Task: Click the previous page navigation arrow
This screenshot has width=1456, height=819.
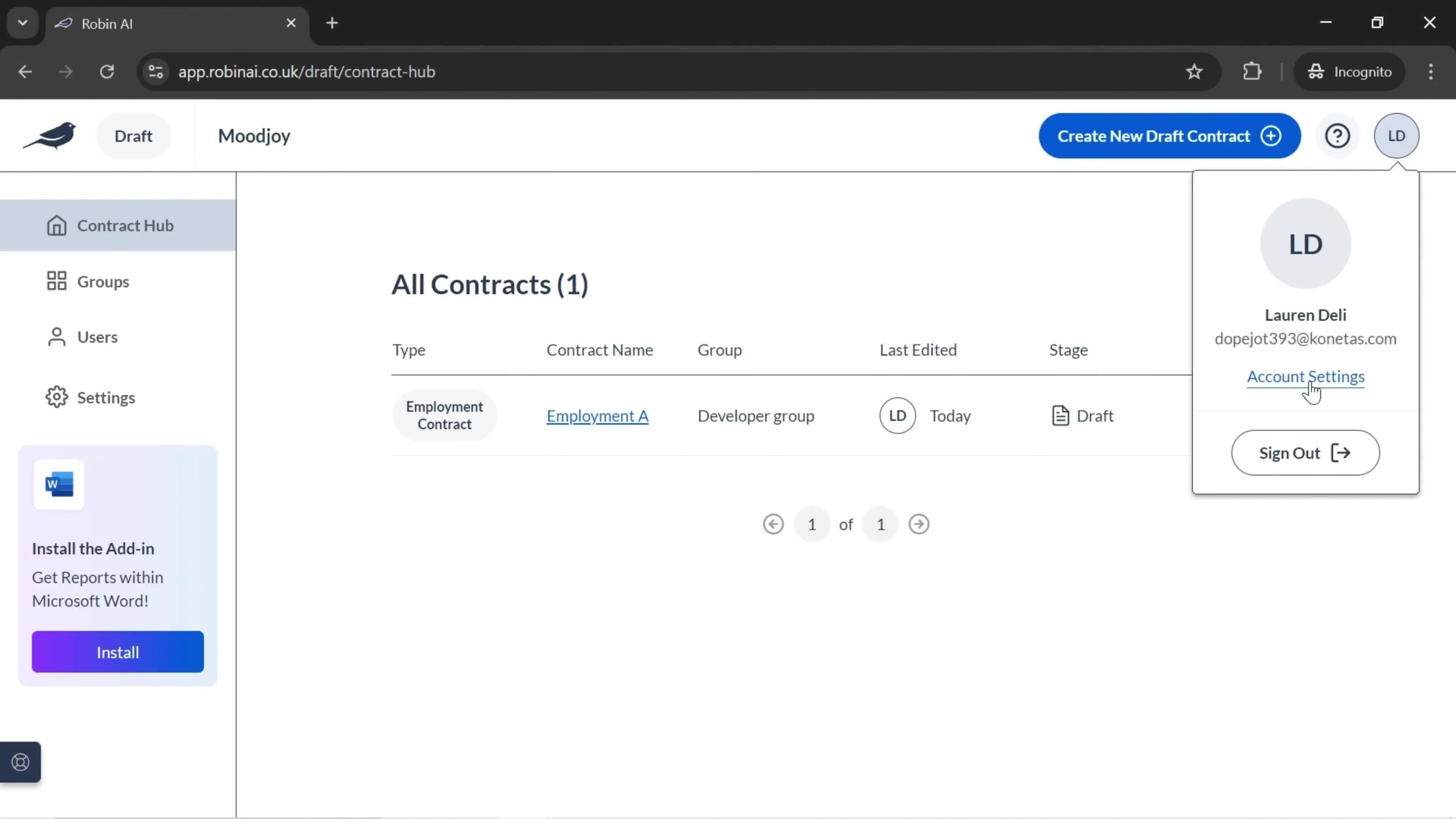Action: point(774,524)
